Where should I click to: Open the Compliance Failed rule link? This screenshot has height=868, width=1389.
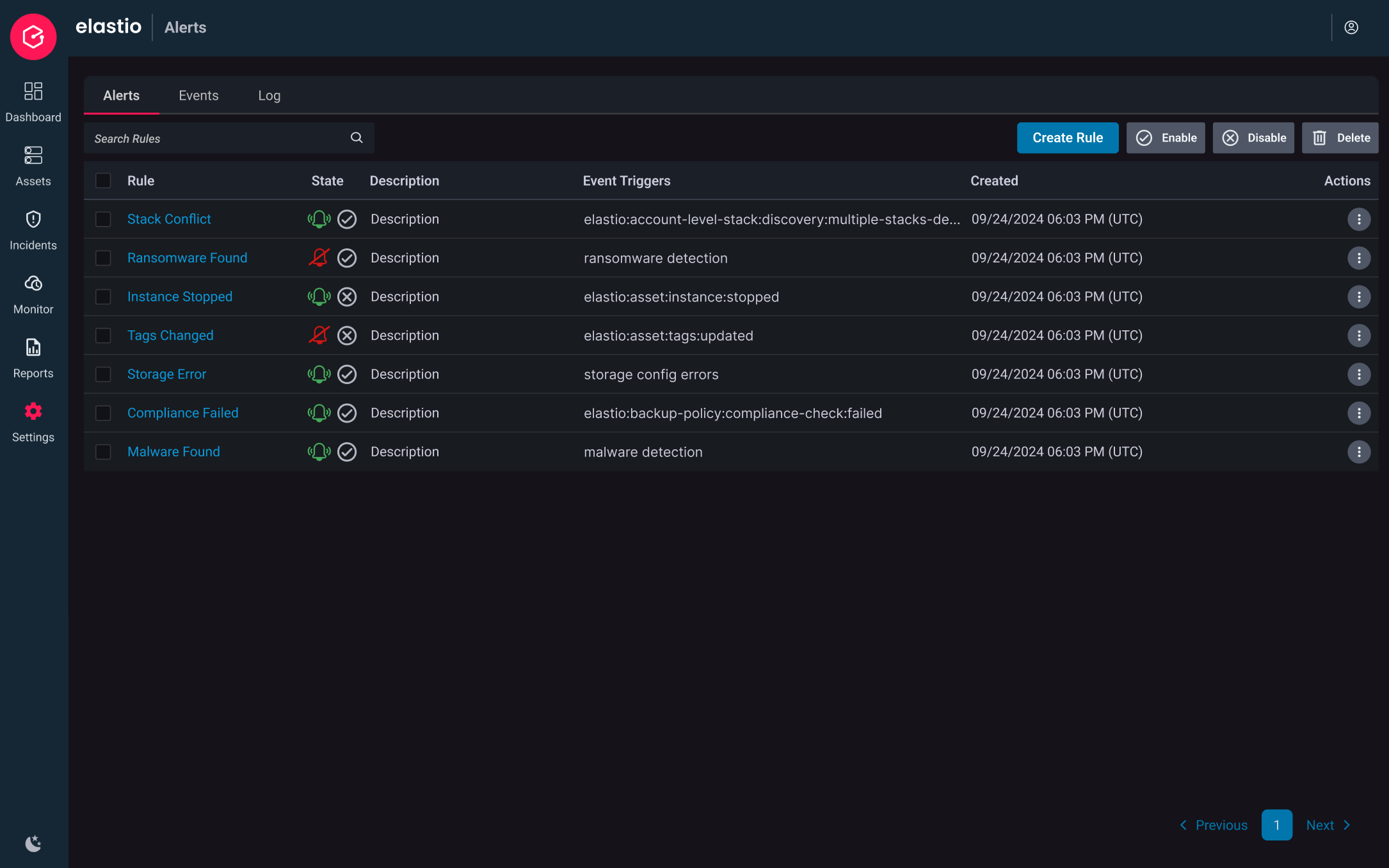(x=182, y=413)
